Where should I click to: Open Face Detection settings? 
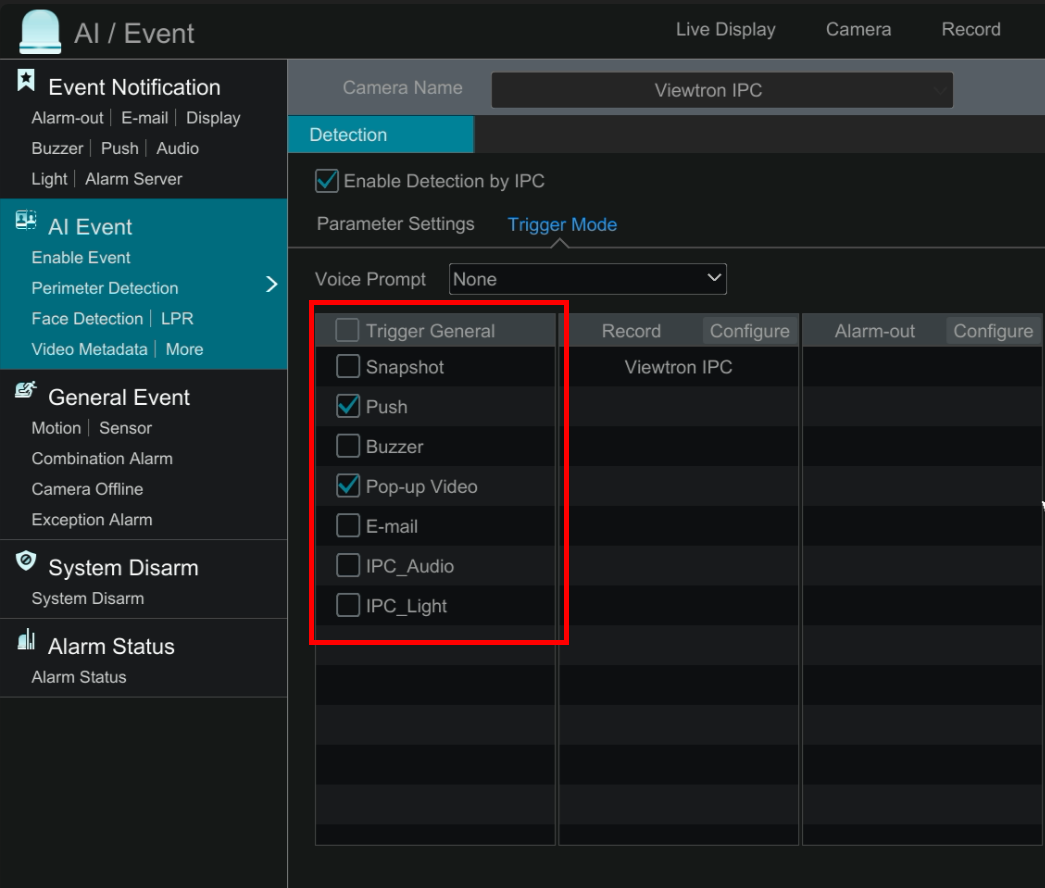[x=87, y=319]
